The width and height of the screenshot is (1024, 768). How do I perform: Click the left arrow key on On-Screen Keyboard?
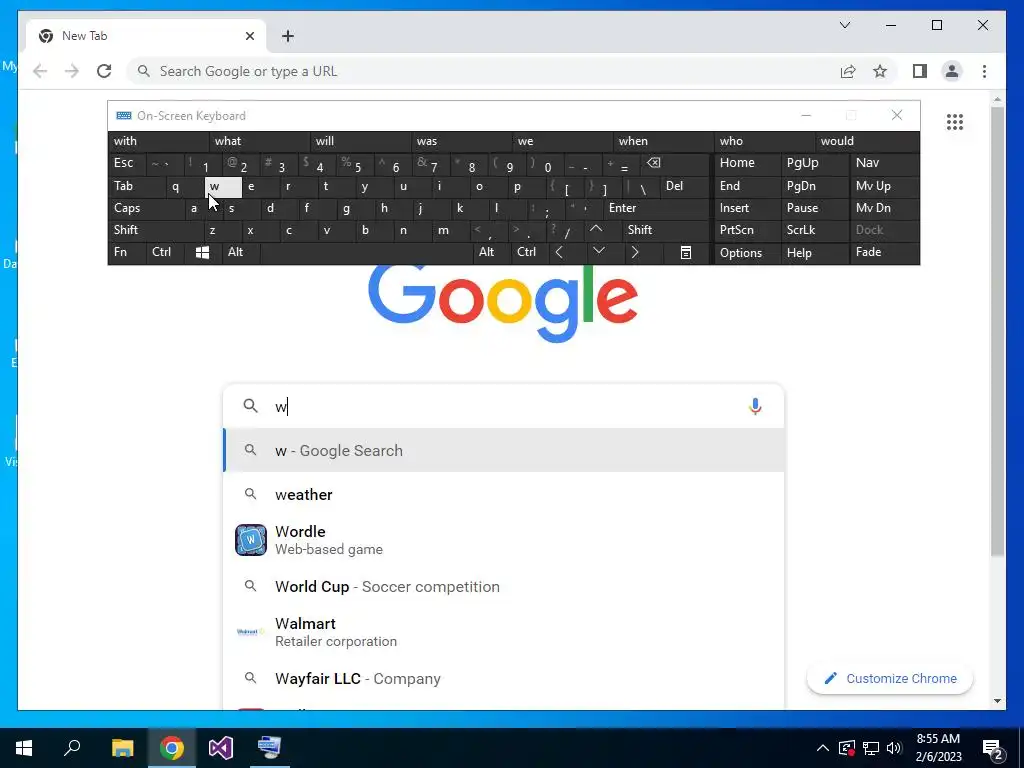(559, 253)
